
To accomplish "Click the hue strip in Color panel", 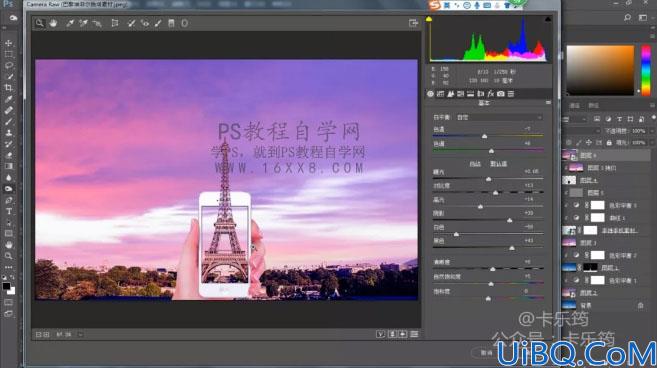I will tap(646, 70).
